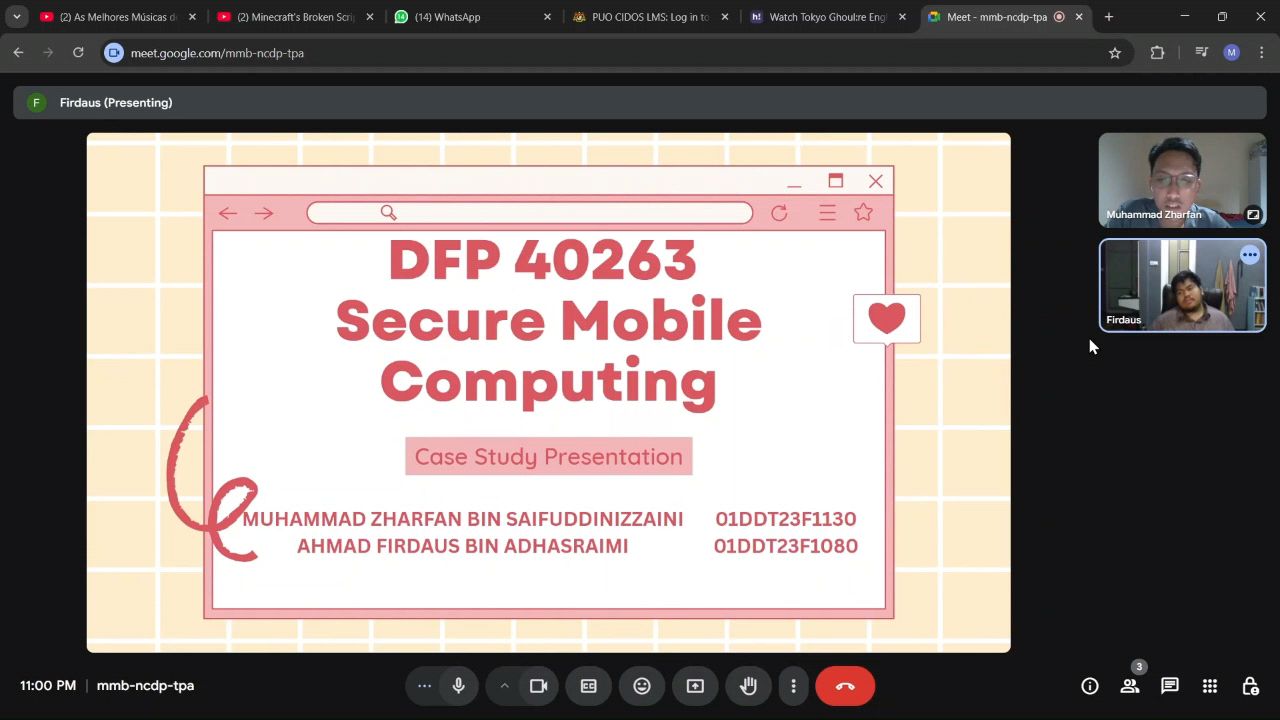Open the emoji reactions button
The image size is (1280, 720).
[x=642, y=686]
